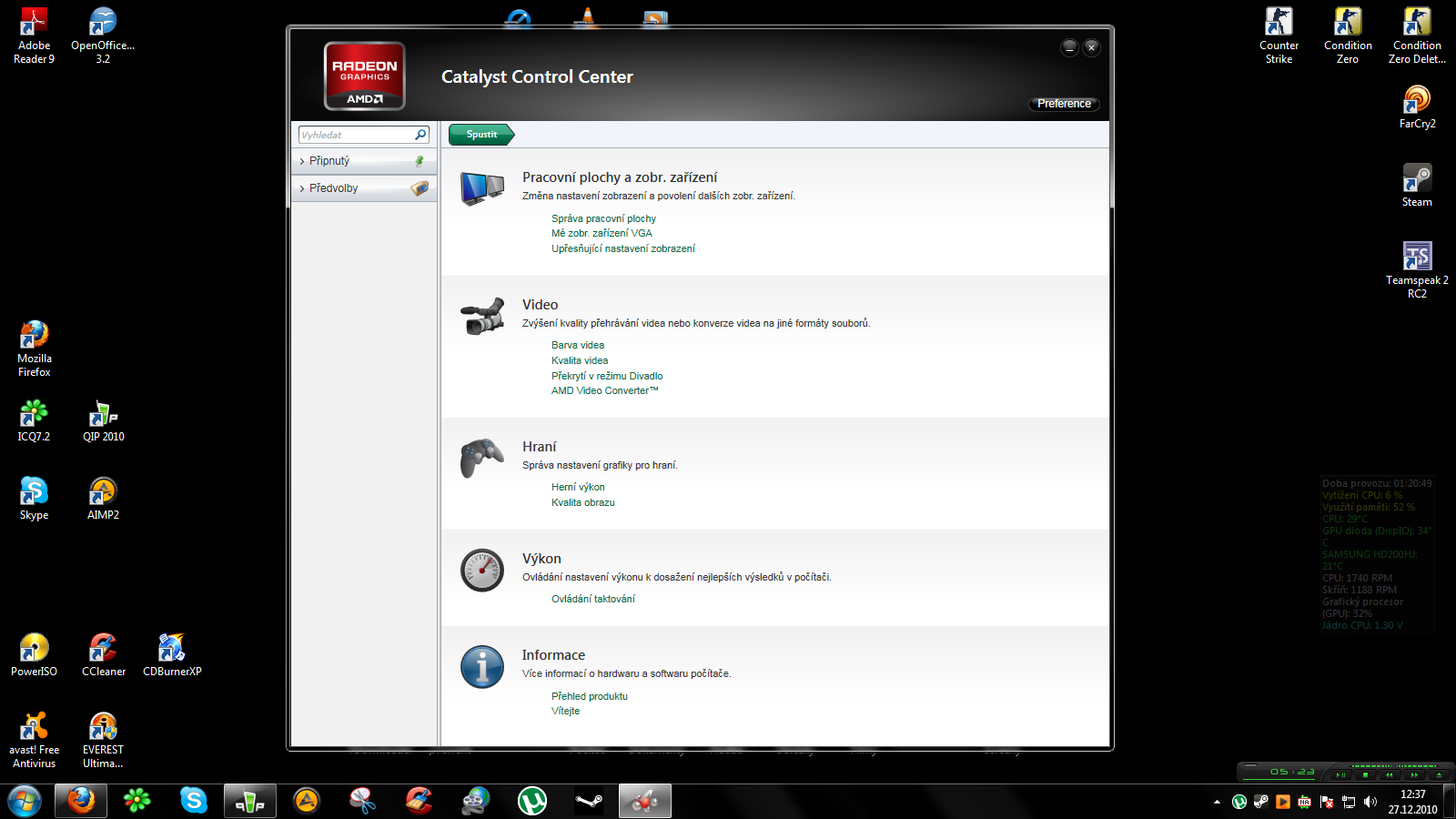Select Condition Zero Deleted Scenes desktop icon
The height and width of the screenshot is (819, 1456).
[1417, 36]
